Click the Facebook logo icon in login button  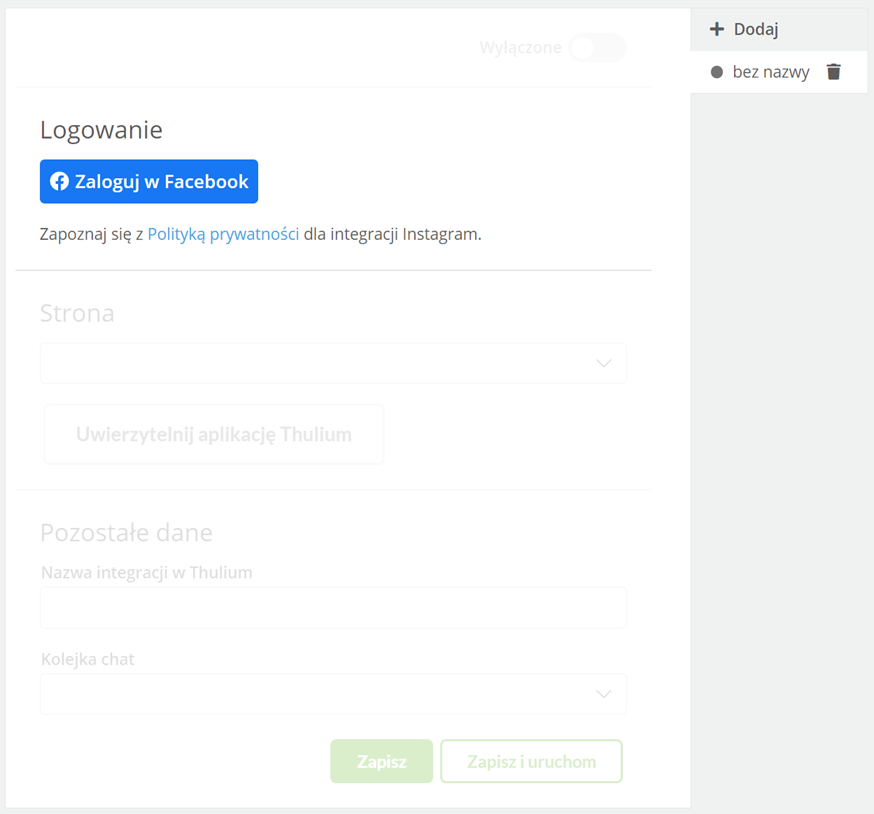pos(59,181)
